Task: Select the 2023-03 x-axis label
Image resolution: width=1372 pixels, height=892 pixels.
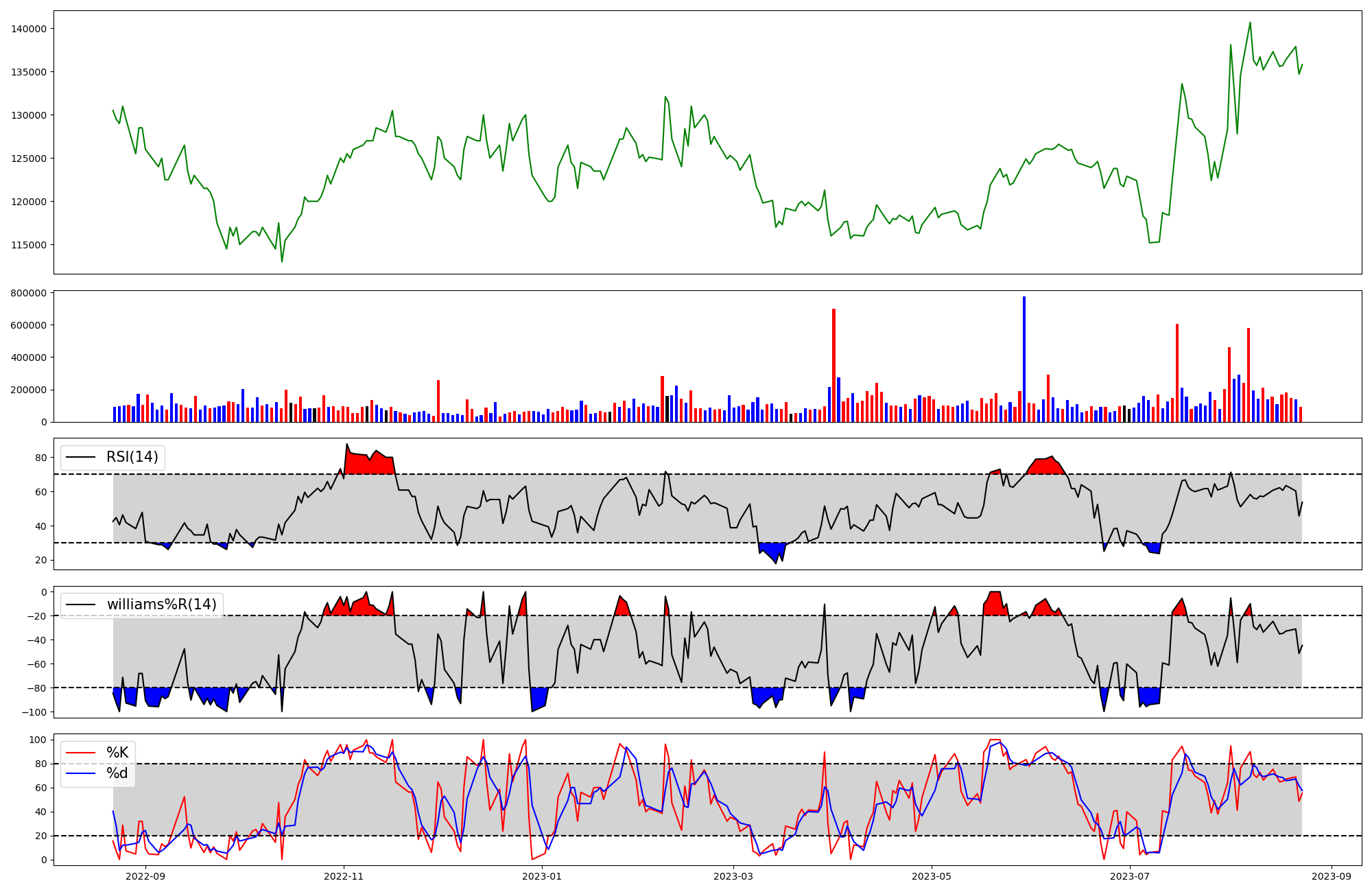Action: [x=733, y=876]
